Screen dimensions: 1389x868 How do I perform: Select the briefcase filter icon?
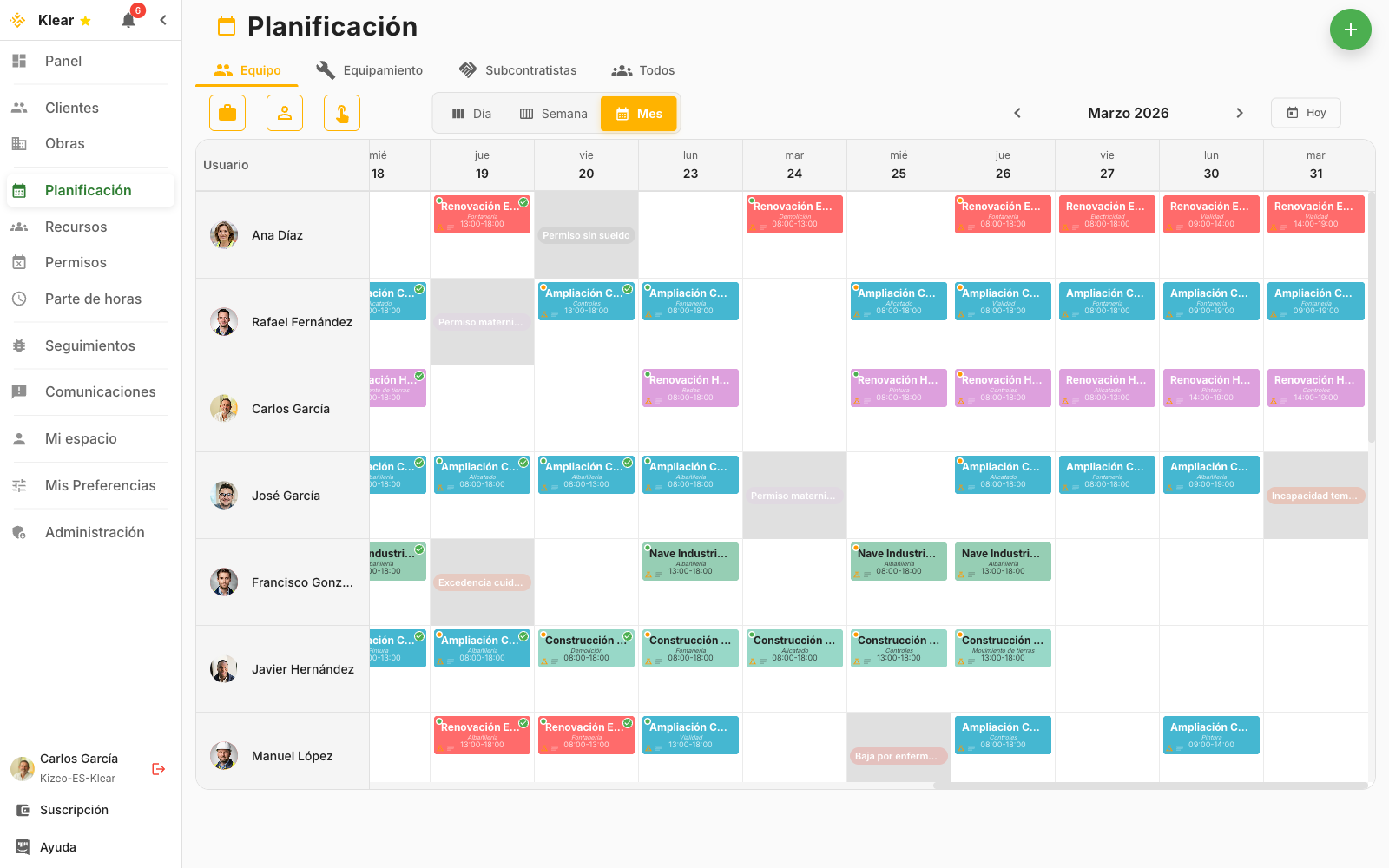pyautogui.click(x=227, y=113)
